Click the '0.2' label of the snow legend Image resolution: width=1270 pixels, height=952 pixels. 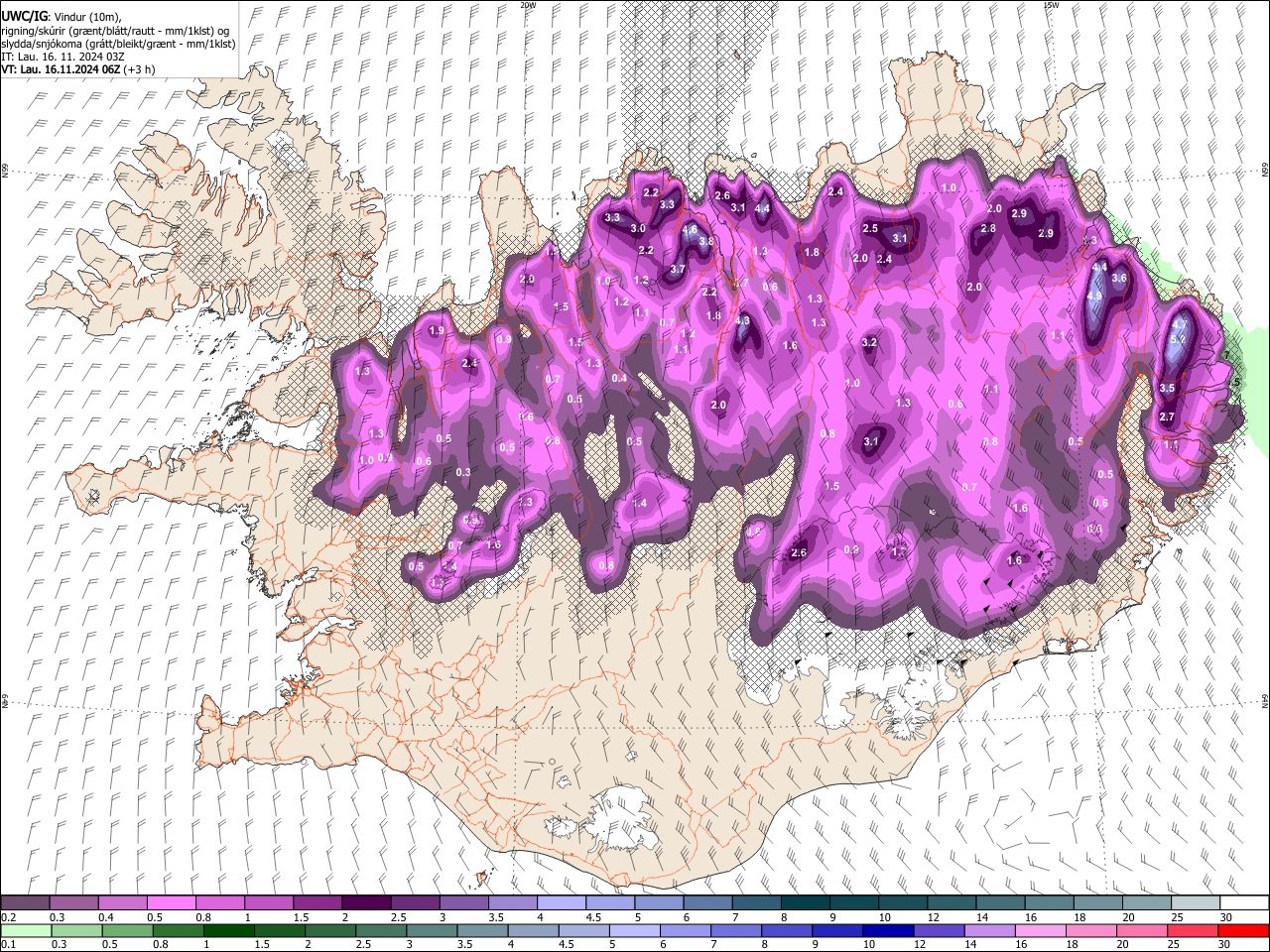click(x=7, y=917)
